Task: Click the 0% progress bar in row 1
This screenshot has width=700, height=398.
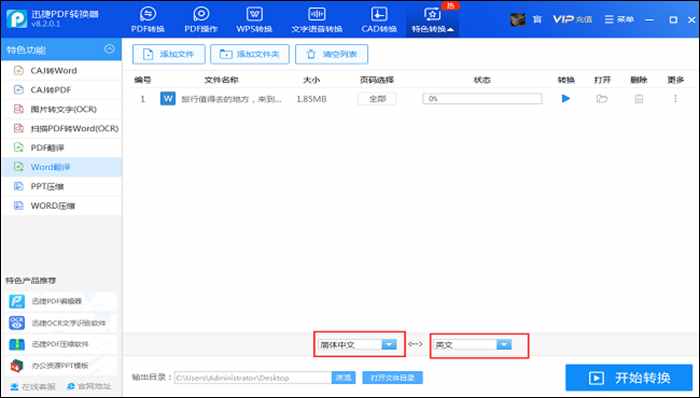Action: (x=482, y=99)
